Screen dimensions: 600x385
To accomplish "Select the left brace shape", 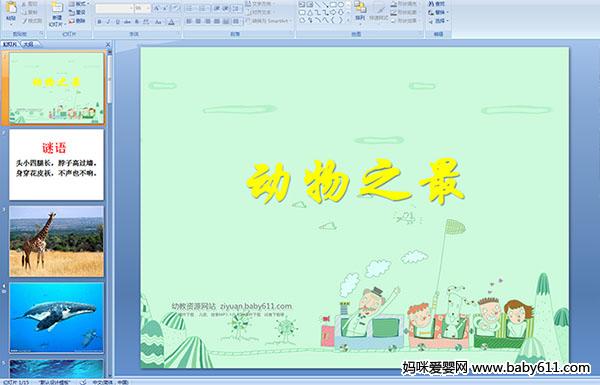I will point(333,20).
